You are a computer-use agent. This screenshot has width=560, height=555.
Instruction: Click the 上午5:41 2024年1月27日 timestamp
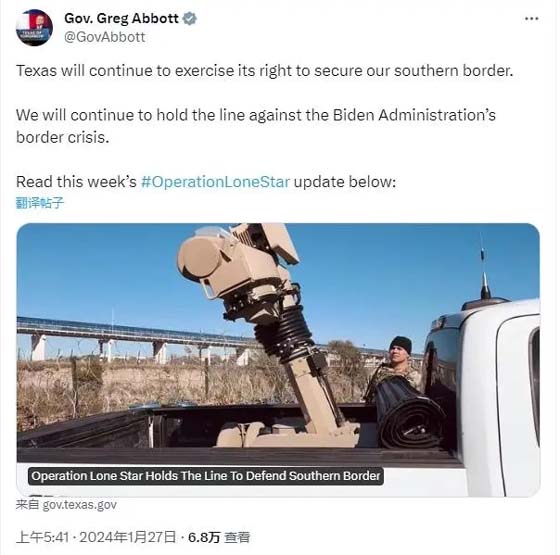click(x=96, y=537)
